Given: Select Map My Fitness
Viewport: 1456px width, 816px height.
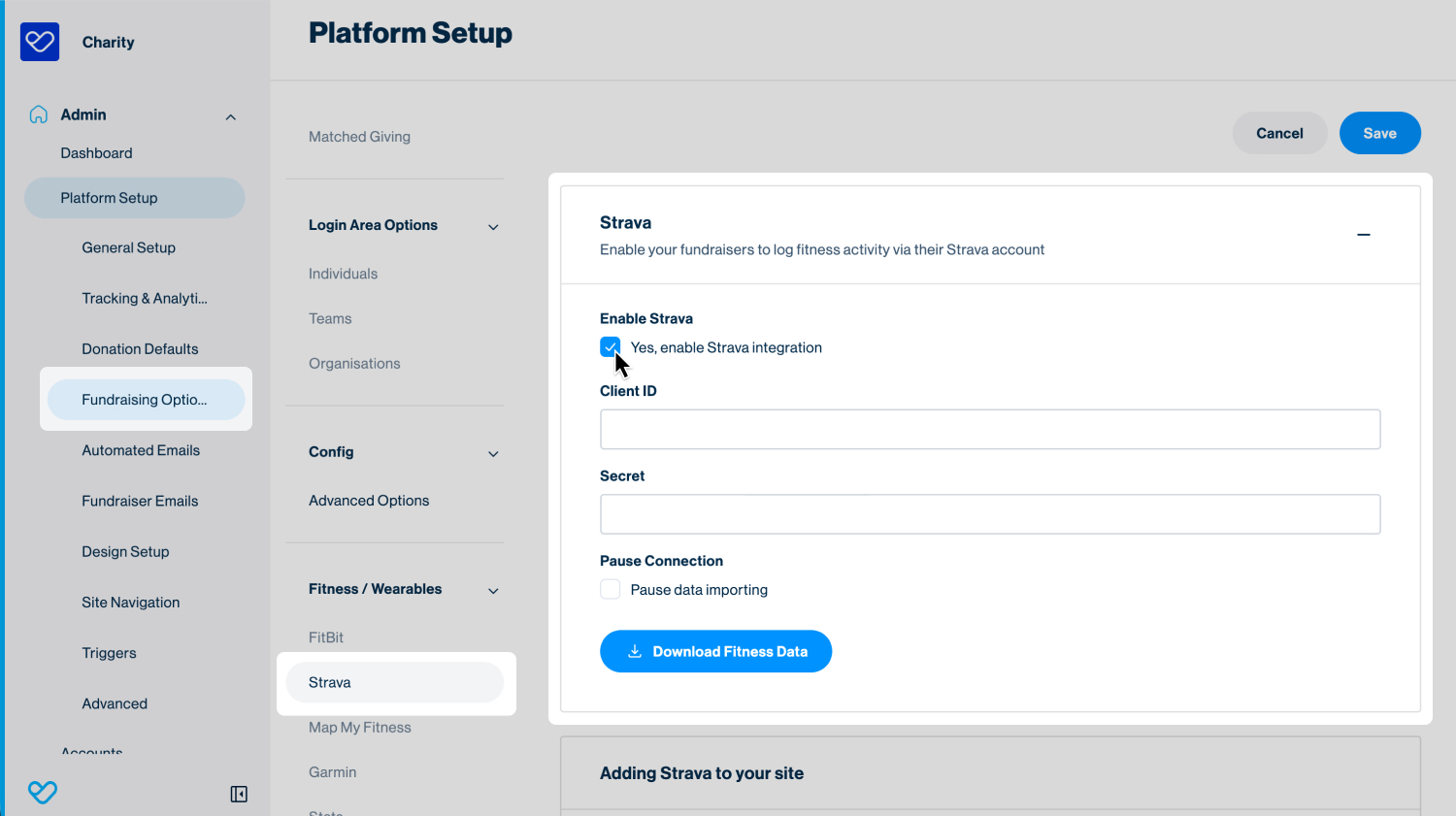Looking at the screenshot, I should click(x=360, y=727).
